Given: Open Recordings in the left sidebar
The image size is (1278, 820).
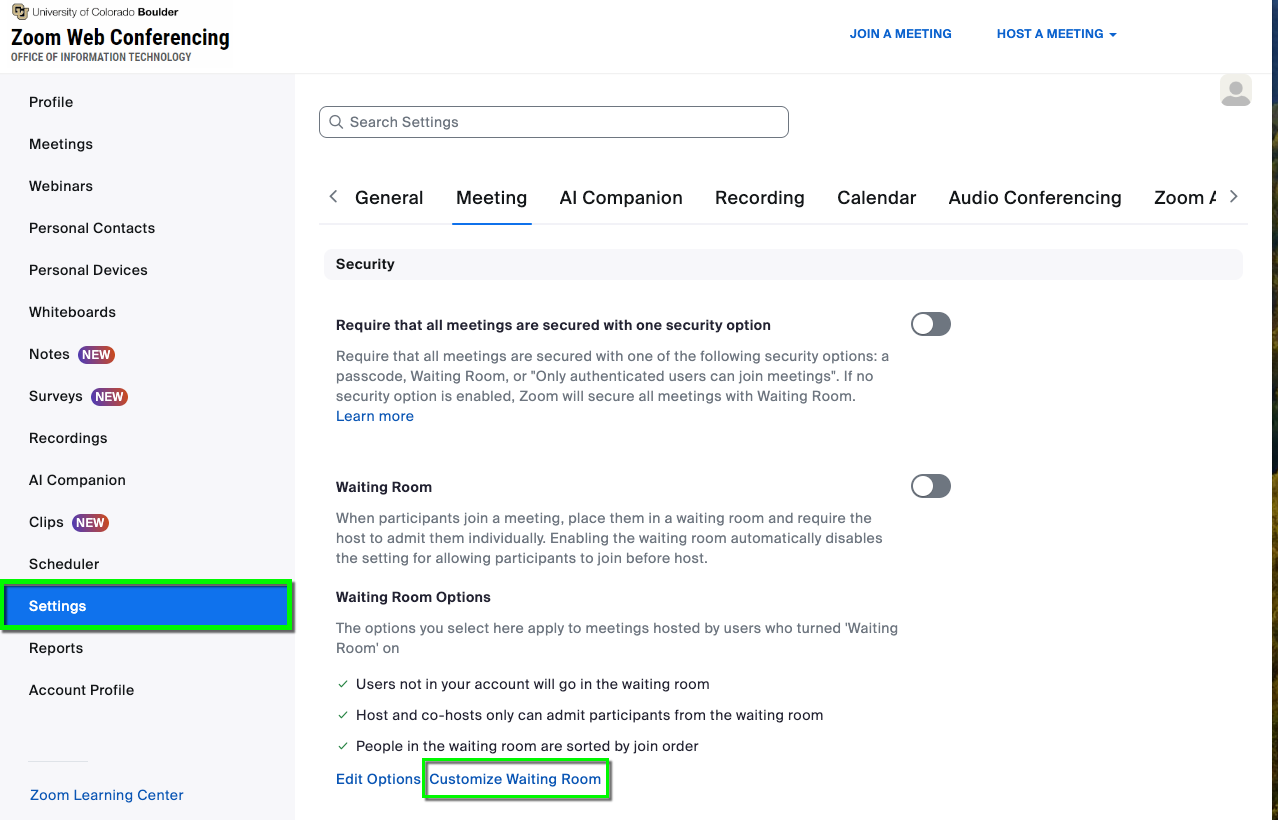Looking at the screenshot, I should tap(68, 438).
